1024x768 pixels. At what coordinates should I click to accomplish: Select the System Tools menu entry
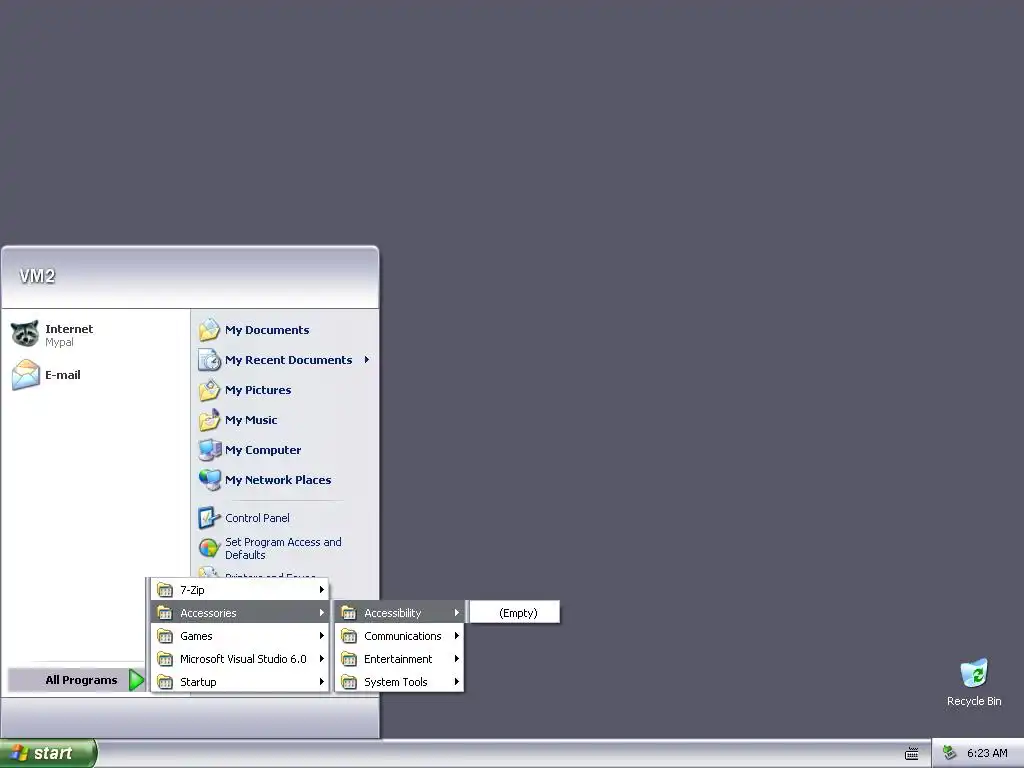pos(399,682)
